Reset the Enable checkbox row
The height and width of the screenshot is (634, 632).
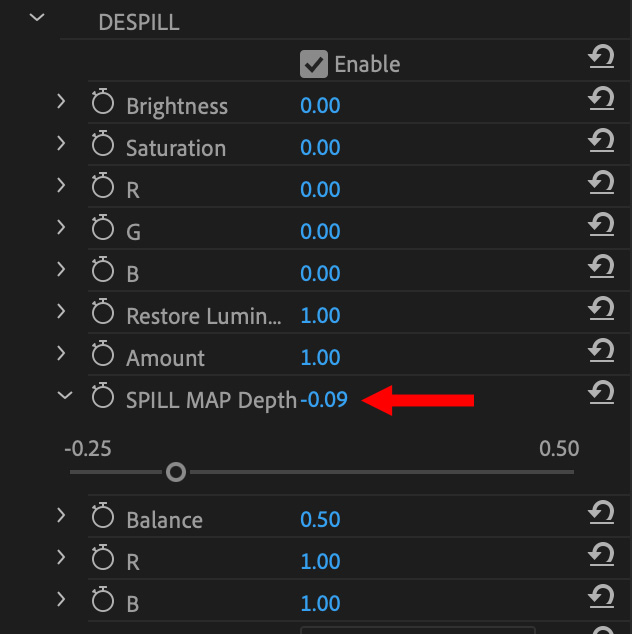tap(601, 58)
